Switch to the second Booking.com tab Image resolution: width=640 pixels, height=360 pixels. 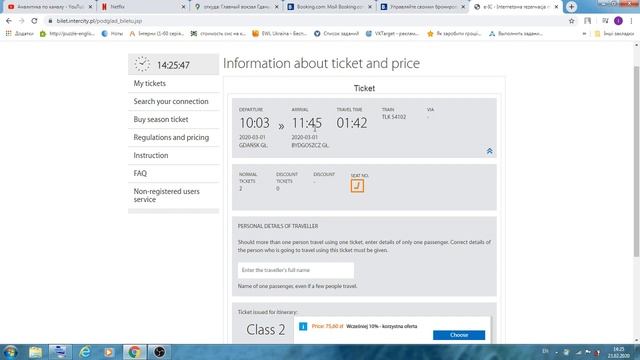pyautogui.click(x=422, y=7)
